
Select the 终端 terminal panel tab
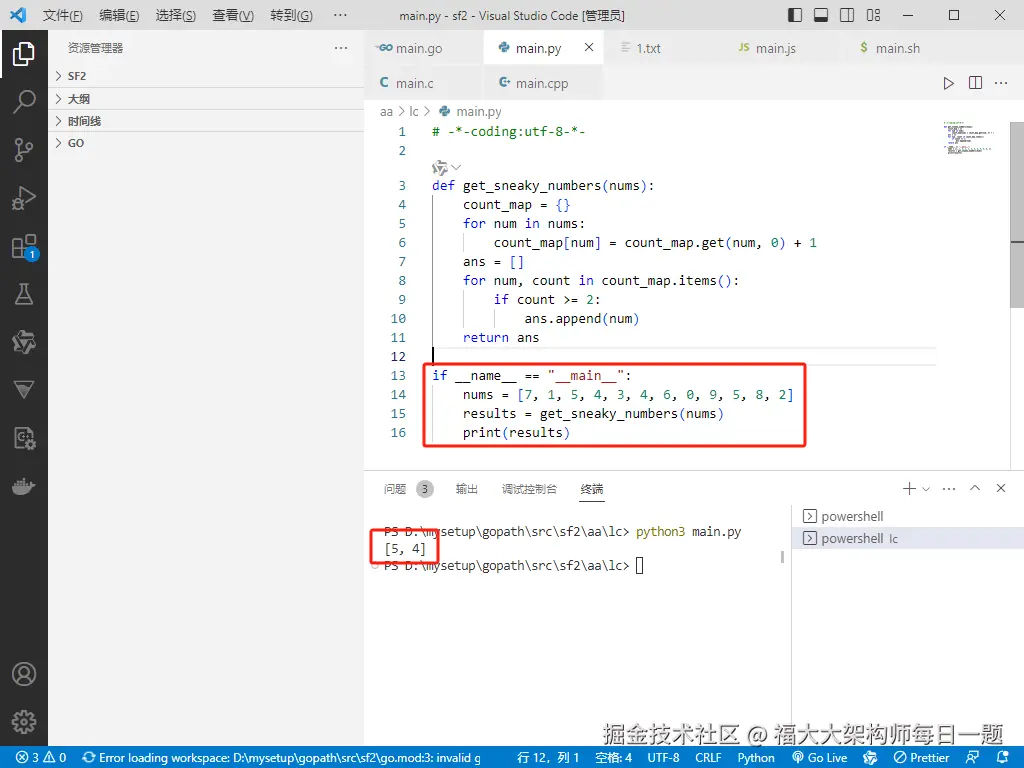click(592, 489)
